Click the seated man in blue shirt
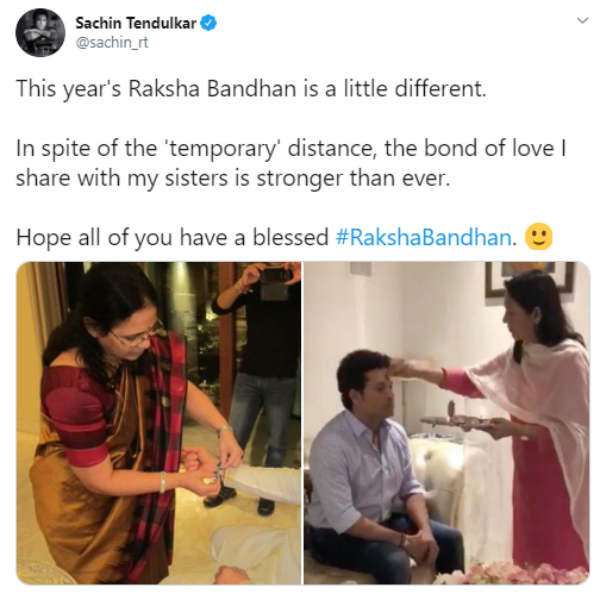600x600 pixels. 377,465
